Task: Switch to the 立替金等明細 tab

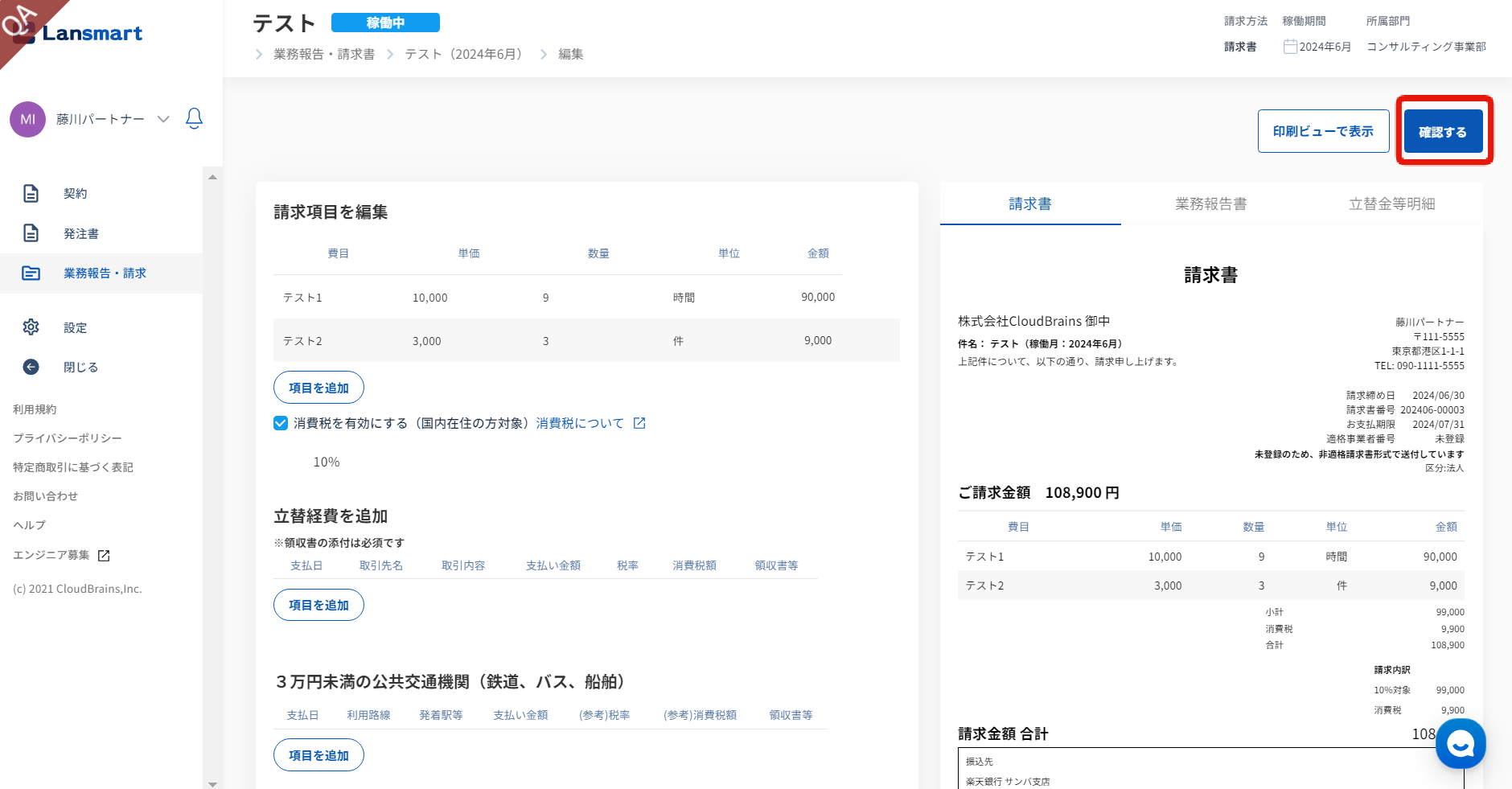Action: click(1391, 204)
